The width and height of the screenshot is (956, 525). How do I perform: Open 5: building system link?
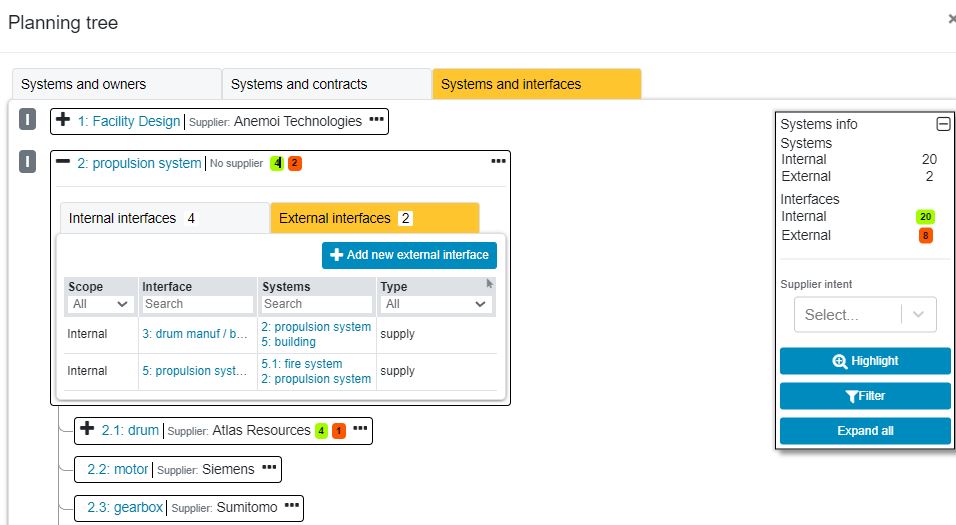[288, 342]
